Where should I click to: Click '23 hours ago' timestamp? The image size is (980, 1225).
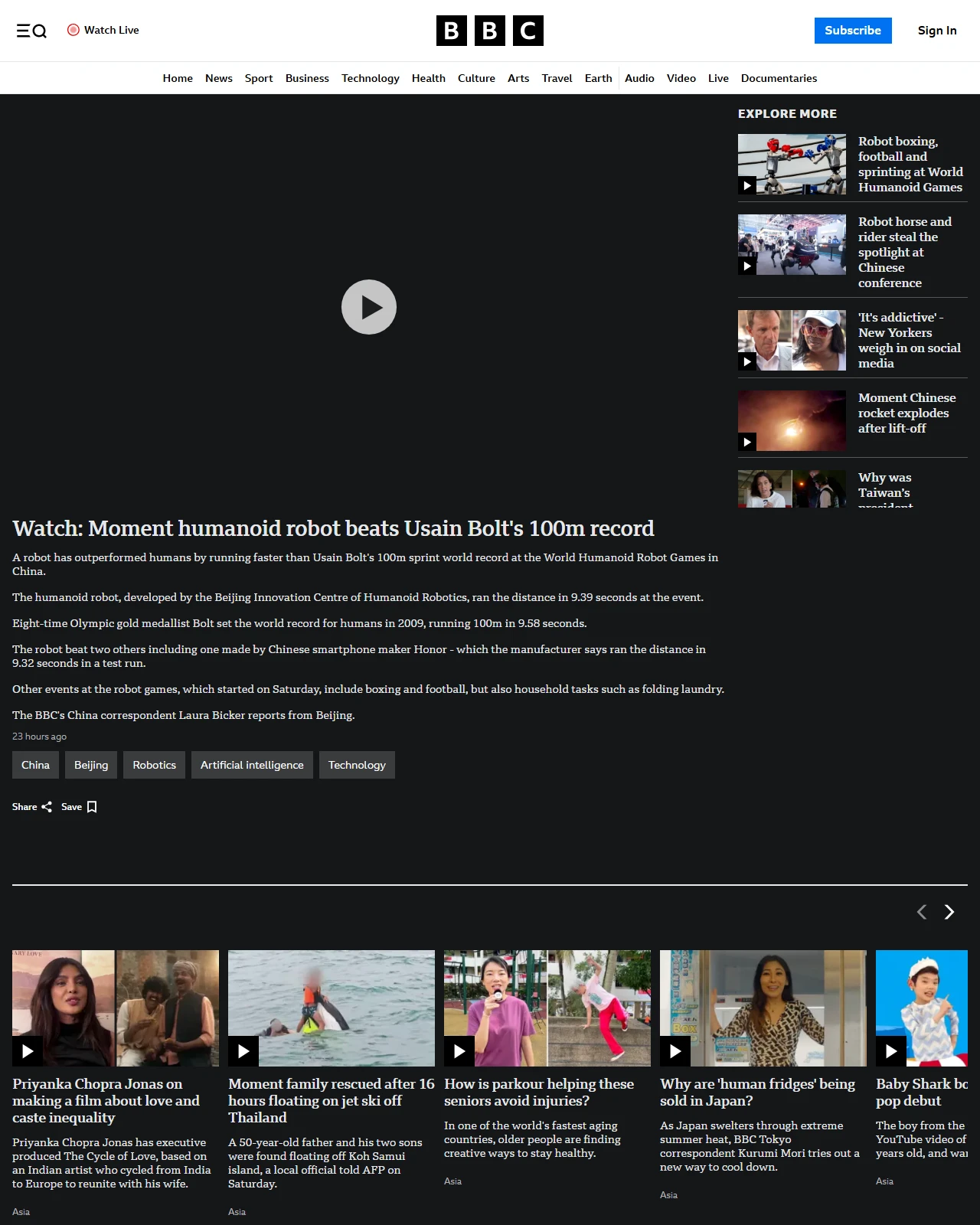[x=39, y=737]
